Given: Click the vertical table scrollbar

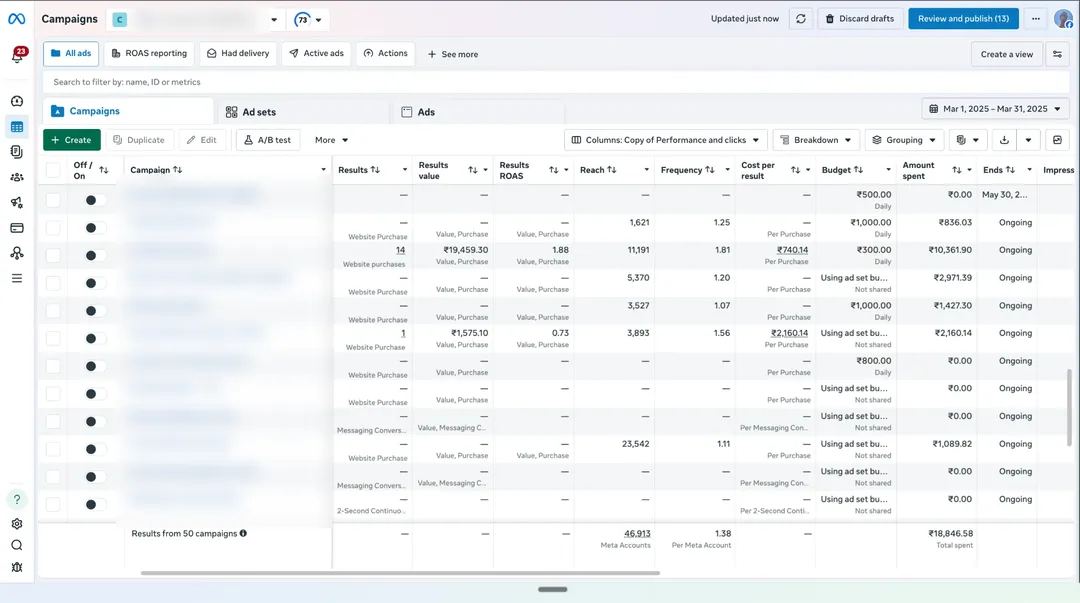Looking at the screenshot, I should click(1069, 407).
